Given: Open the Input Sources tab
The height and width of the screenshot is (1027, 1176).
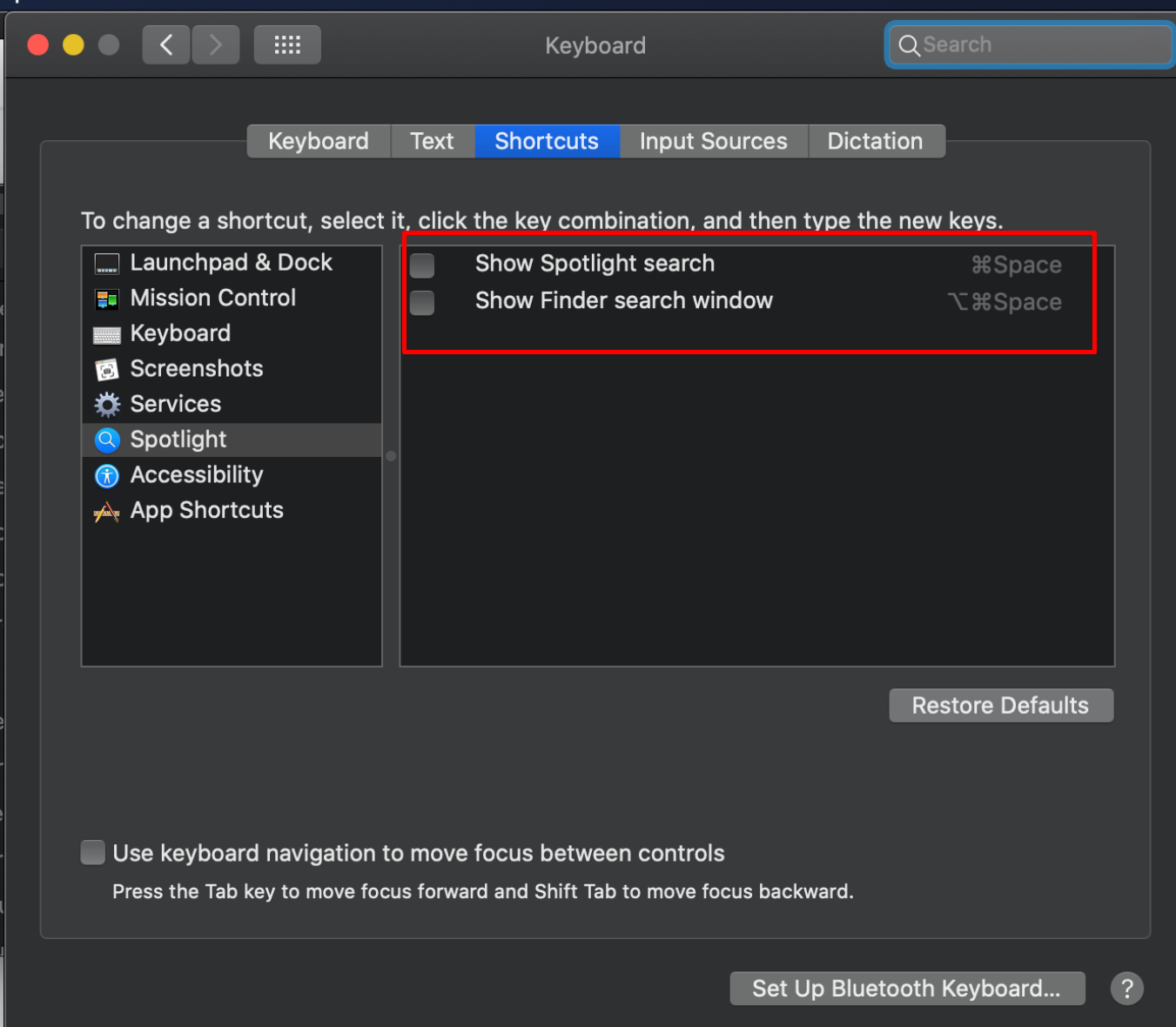Looking at the screenshot, I should 713,141.
